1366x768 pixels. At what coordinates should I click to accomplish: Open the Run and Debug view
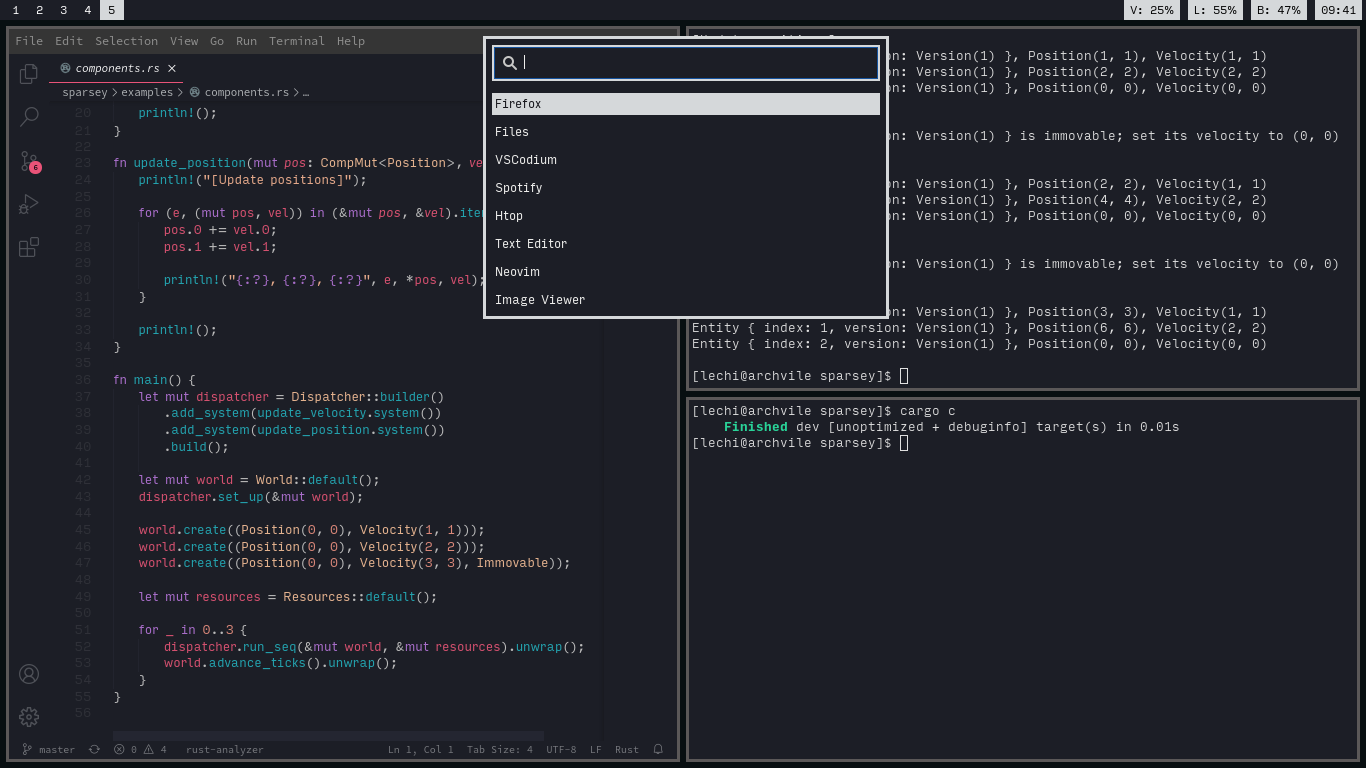point(29,204)
